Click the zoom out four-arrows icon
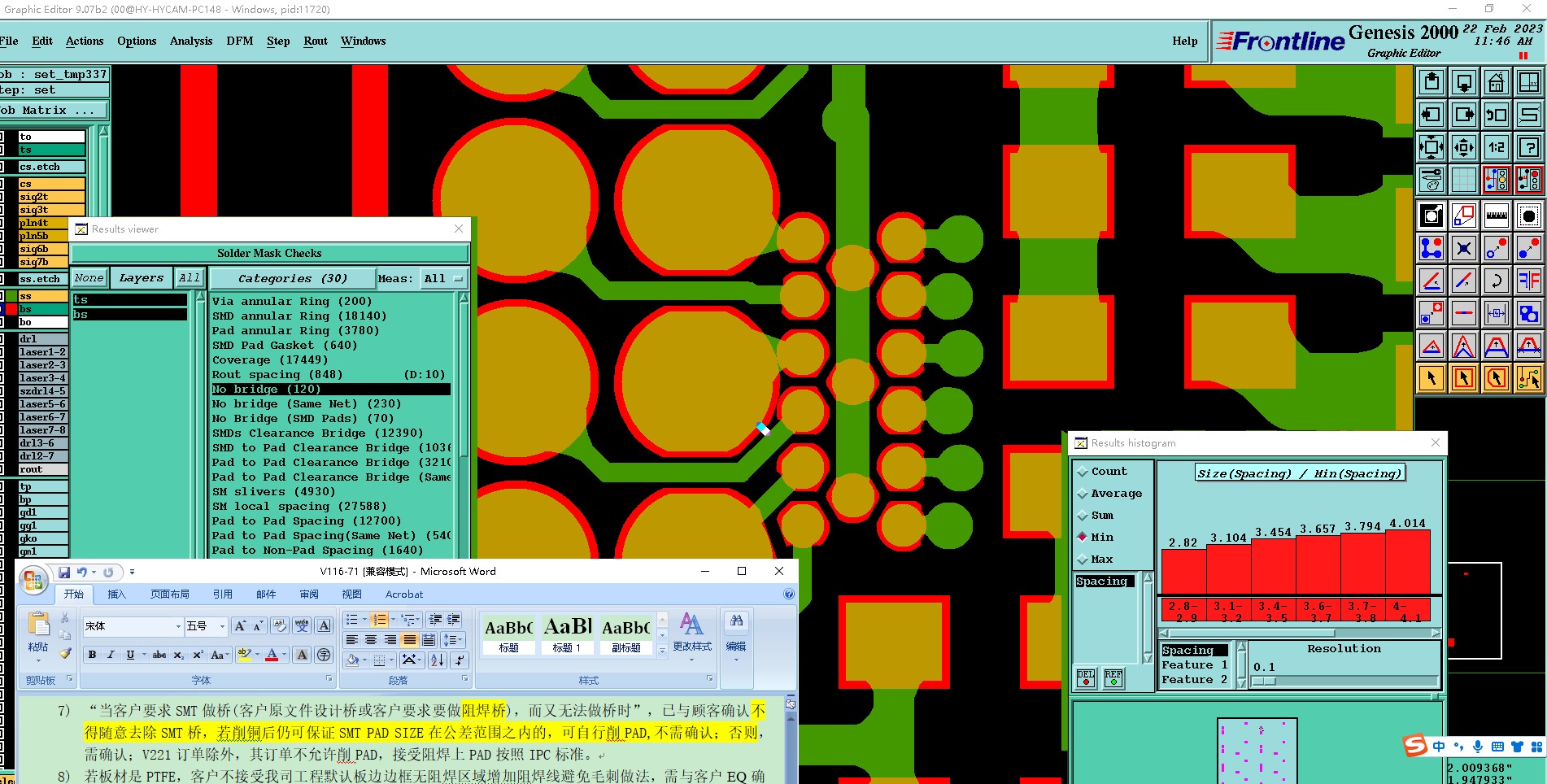 coord(1463,147)
